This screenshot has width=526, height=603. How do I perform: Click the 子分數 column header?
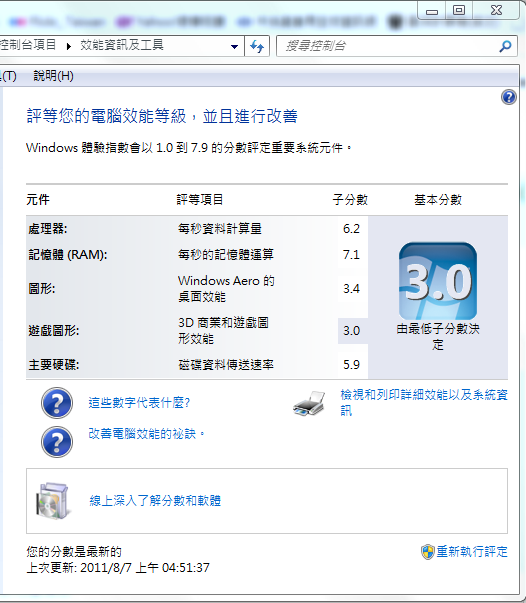tap(350, 200)
